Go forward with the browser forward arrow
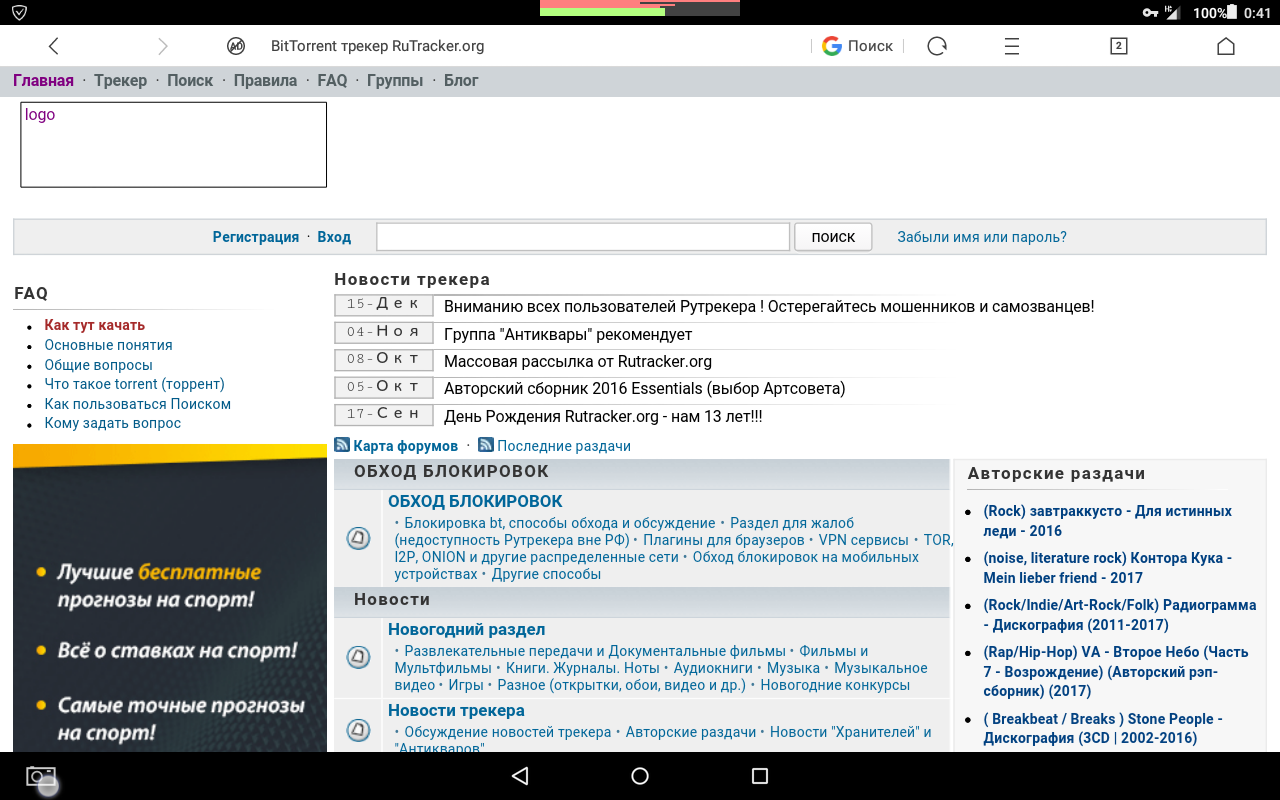 (x=163, y=46)
